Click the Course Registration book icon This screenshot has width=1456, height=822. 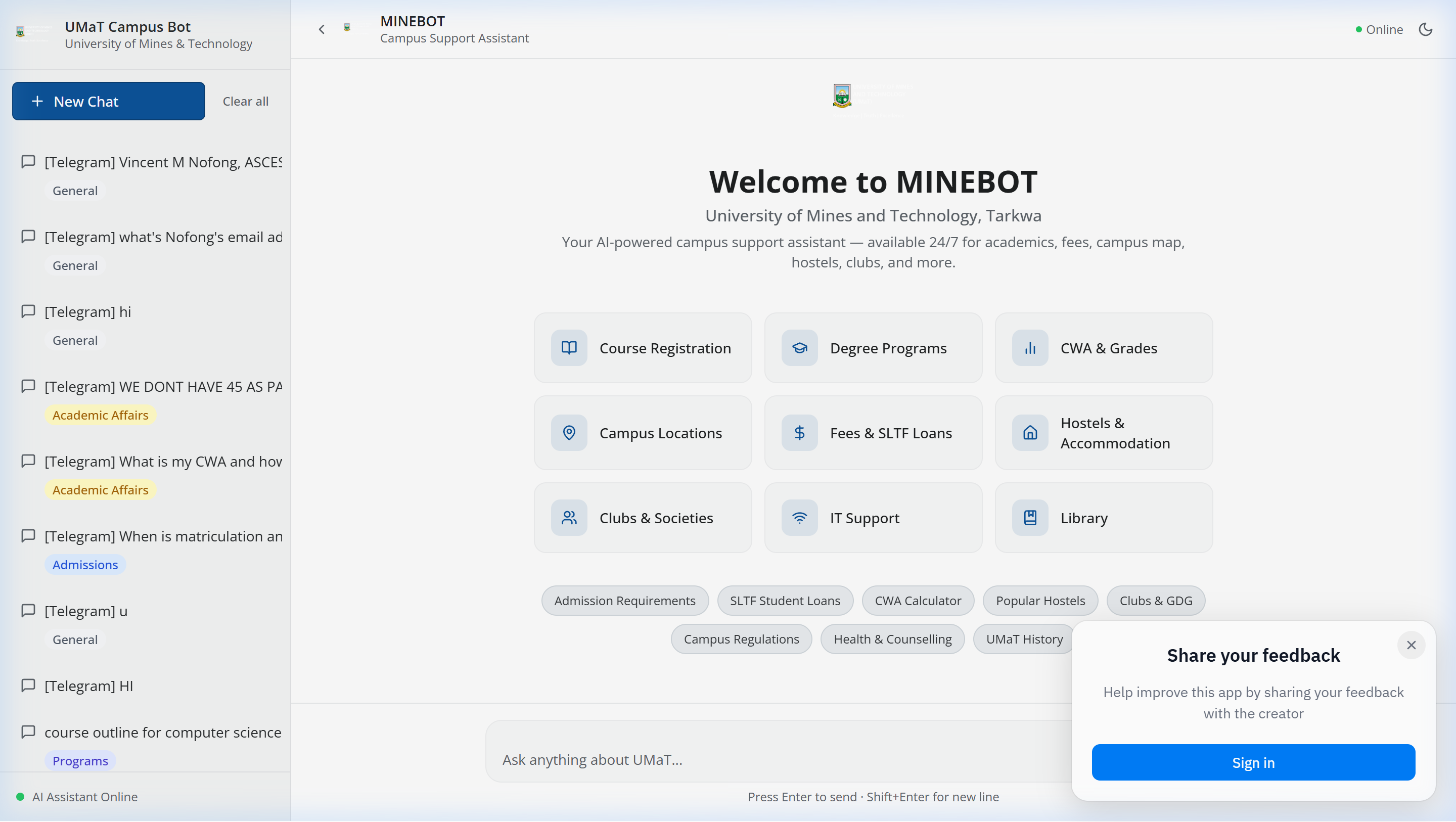(569, 348)
